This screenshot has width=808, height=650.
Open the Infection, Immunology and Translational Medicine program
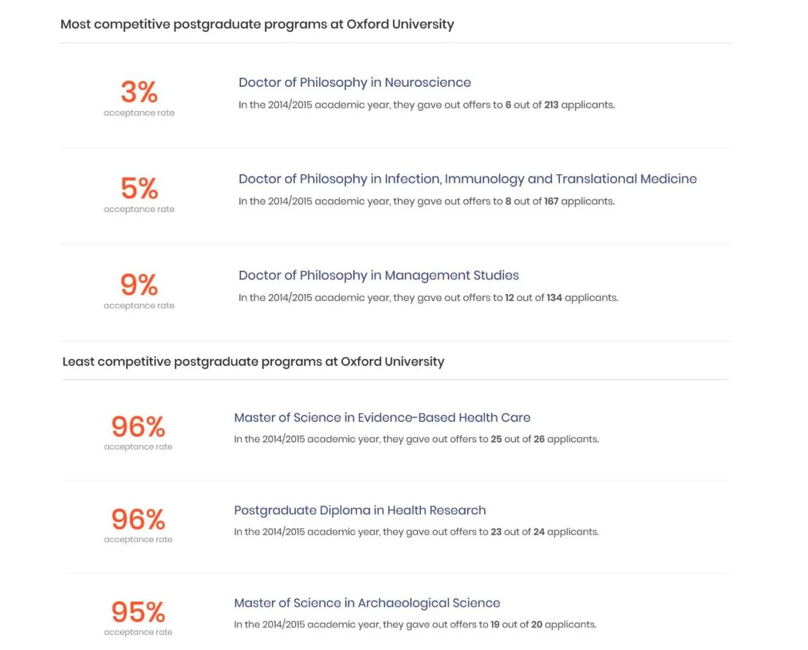(x=467, y=179)
